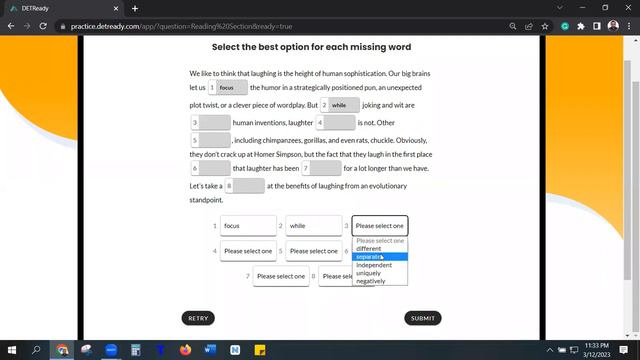Open the Grammarly extension icon
This screenshot has width=640, height=360.
pos(565,26)
